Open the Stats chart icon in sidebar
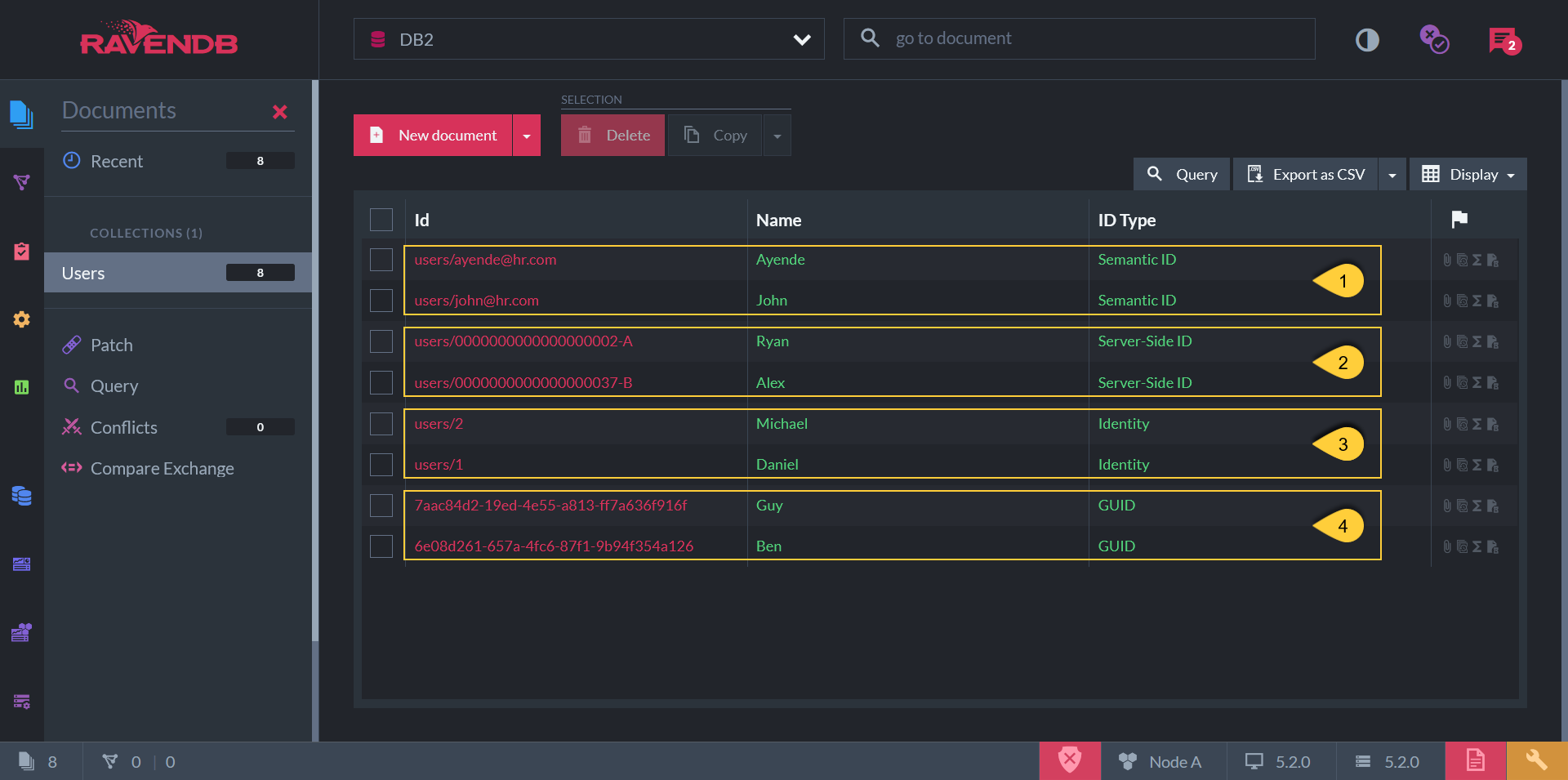The height and width of the screenshot is (780, 1568). tap(21, 387)
